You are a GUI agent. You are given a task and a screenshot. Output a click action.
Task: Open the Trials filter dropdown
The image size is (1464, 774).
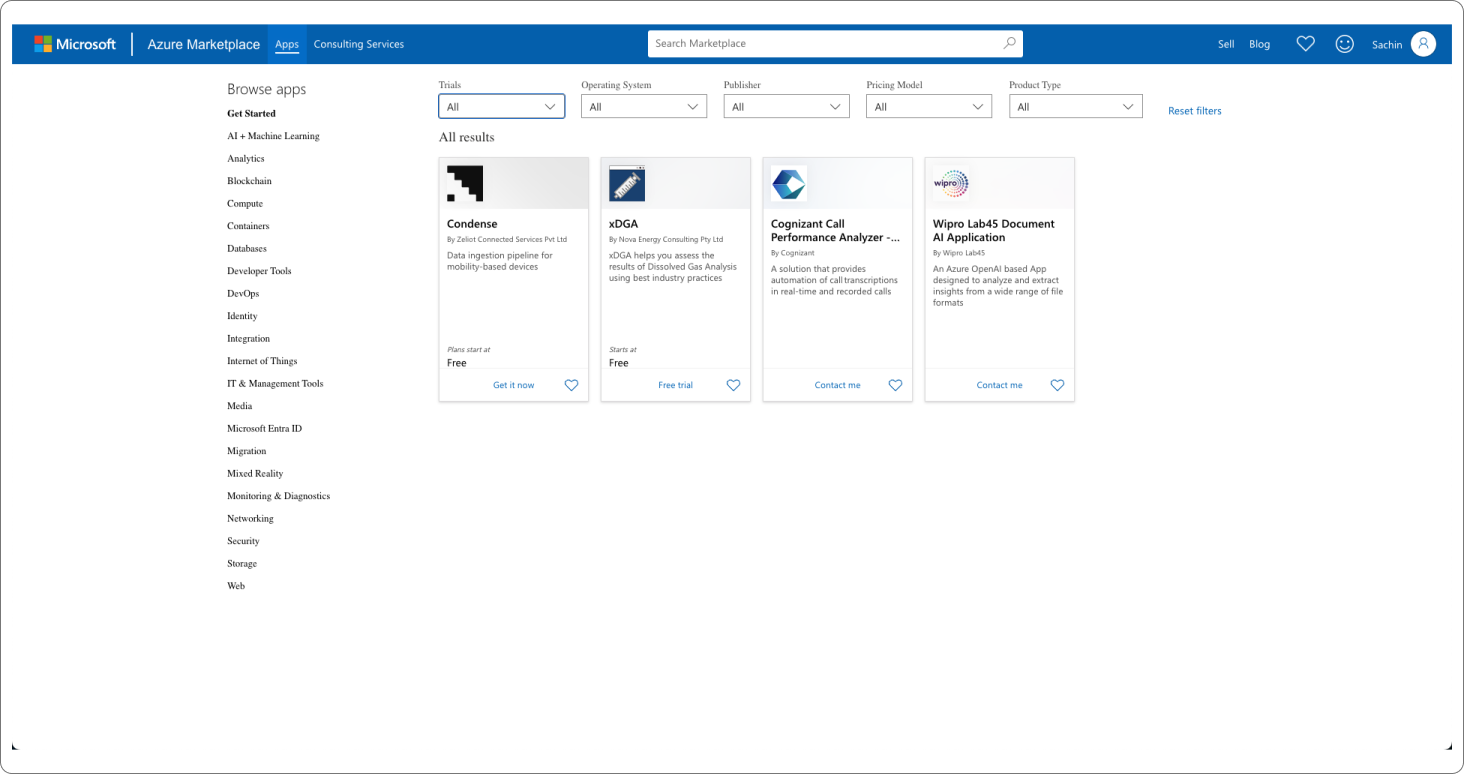point(502,106)
